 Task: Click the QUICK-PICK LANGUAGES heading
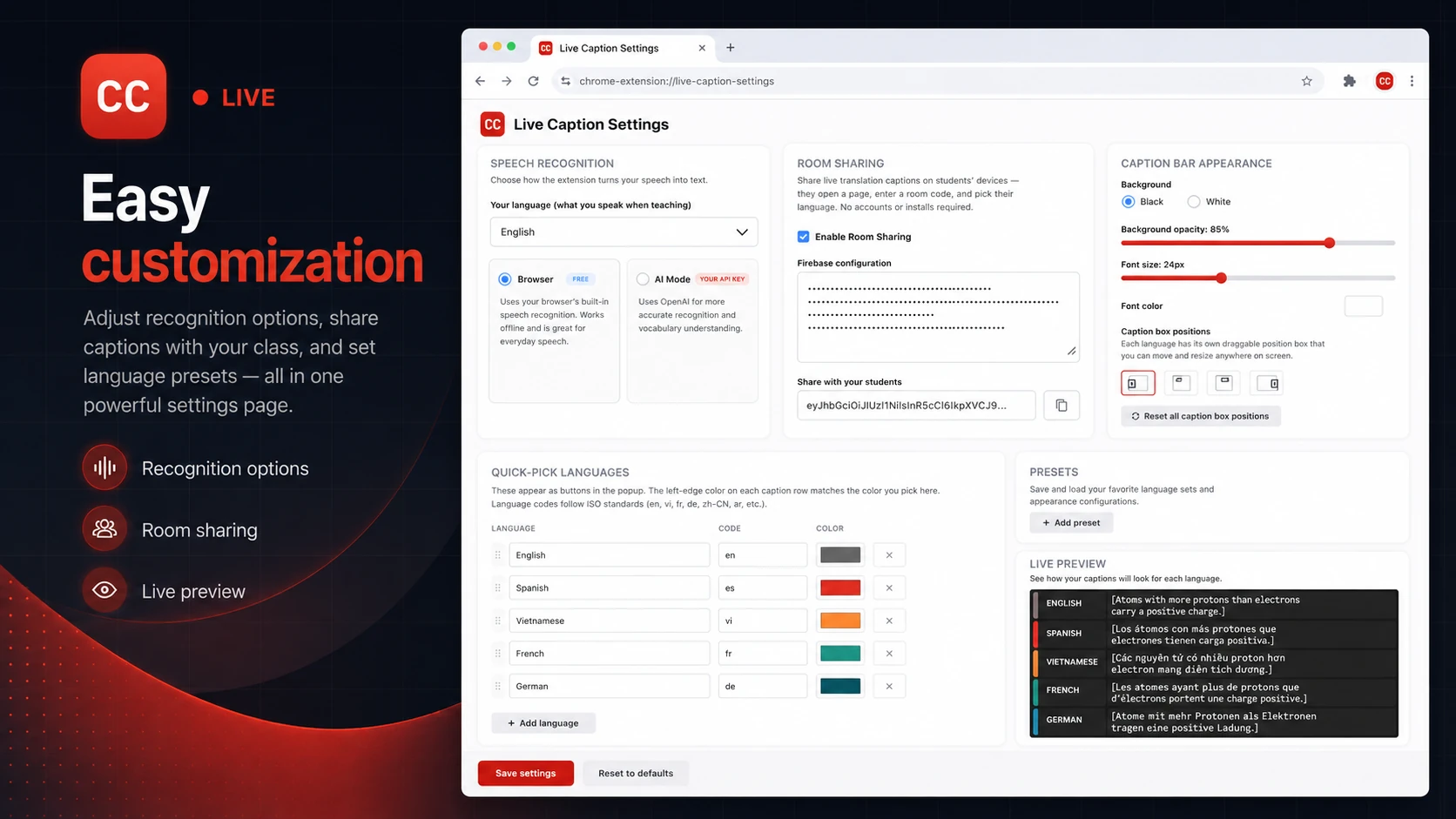click(x=560, y=473)
